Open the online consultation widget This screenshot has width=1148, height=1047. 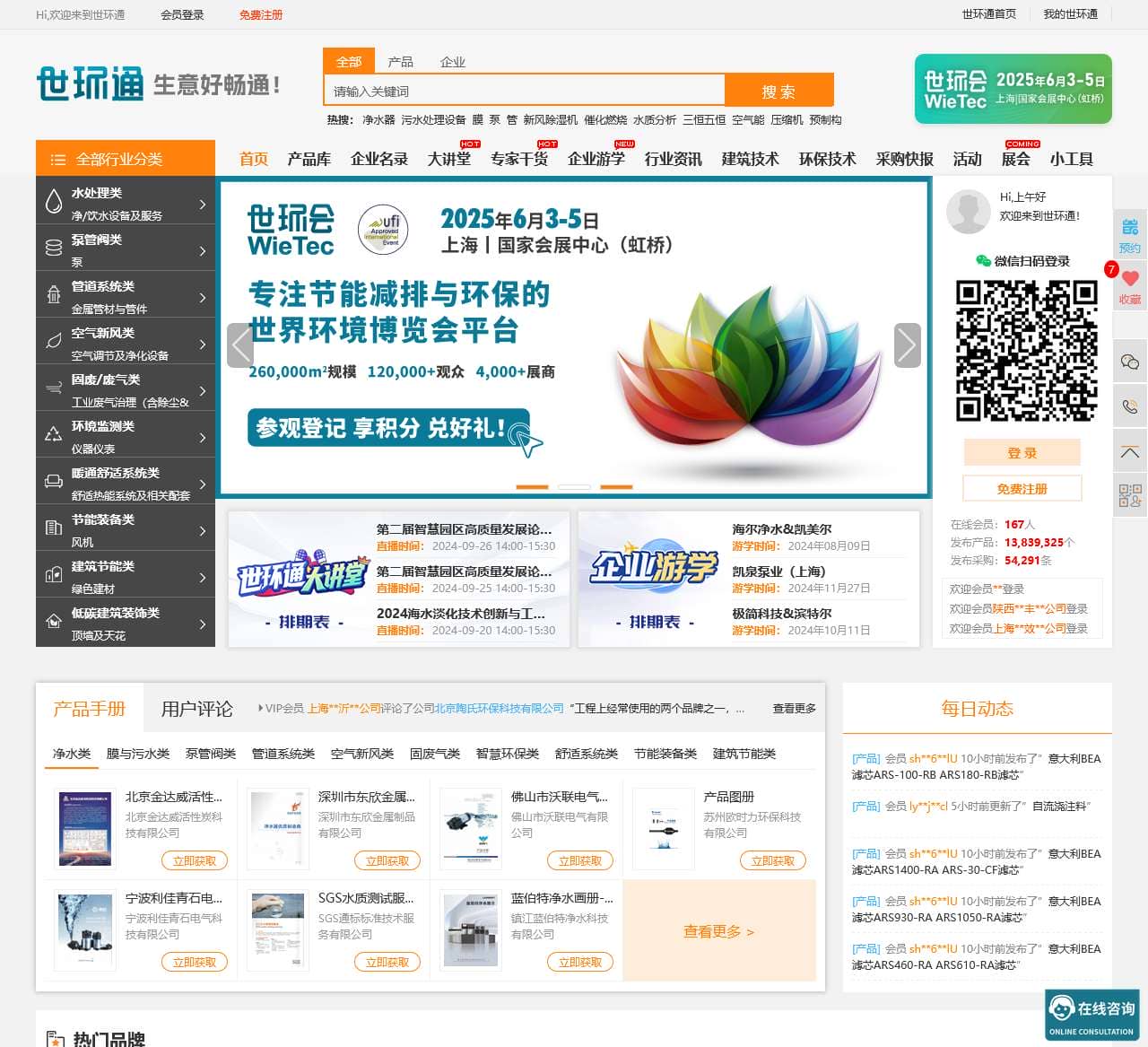[1091, 1015]
